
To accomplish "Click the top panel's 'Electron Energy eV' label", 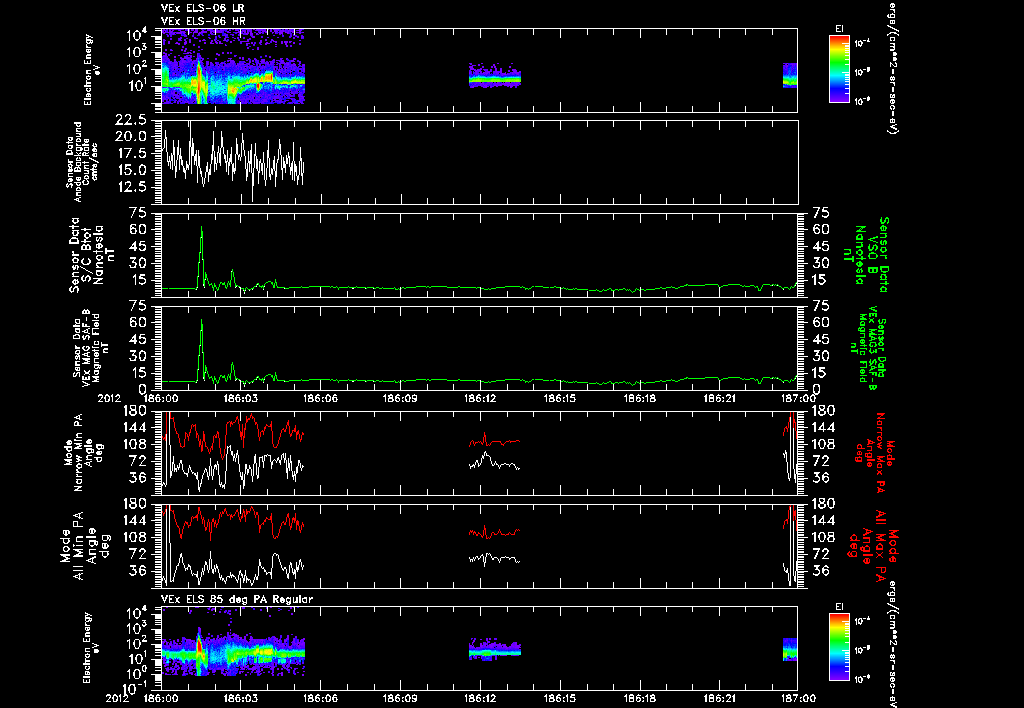I will pyautogui.click(x=92, y=70).
